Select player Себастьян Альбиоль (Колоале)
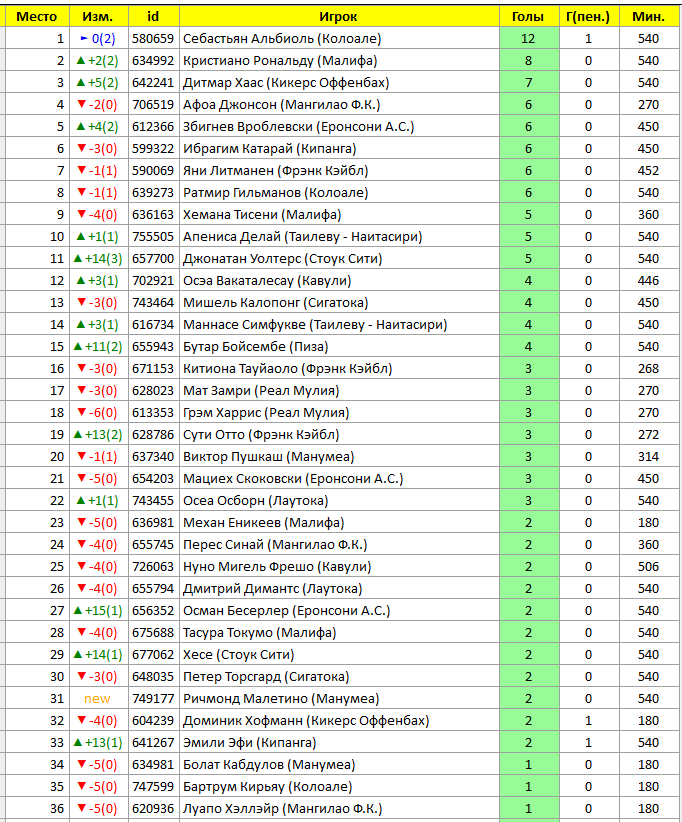The image size is (682, 822). [282, 39]
